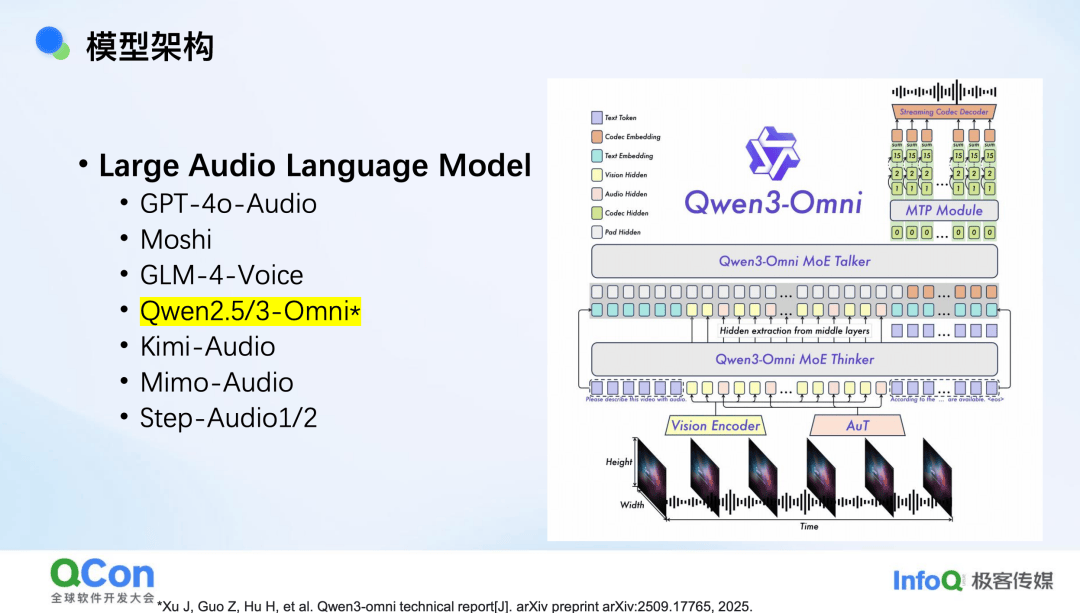1080x613 pixels.
Task: Click the Qwen3-Omni MoE Thinker block
Action: (794, 360)
